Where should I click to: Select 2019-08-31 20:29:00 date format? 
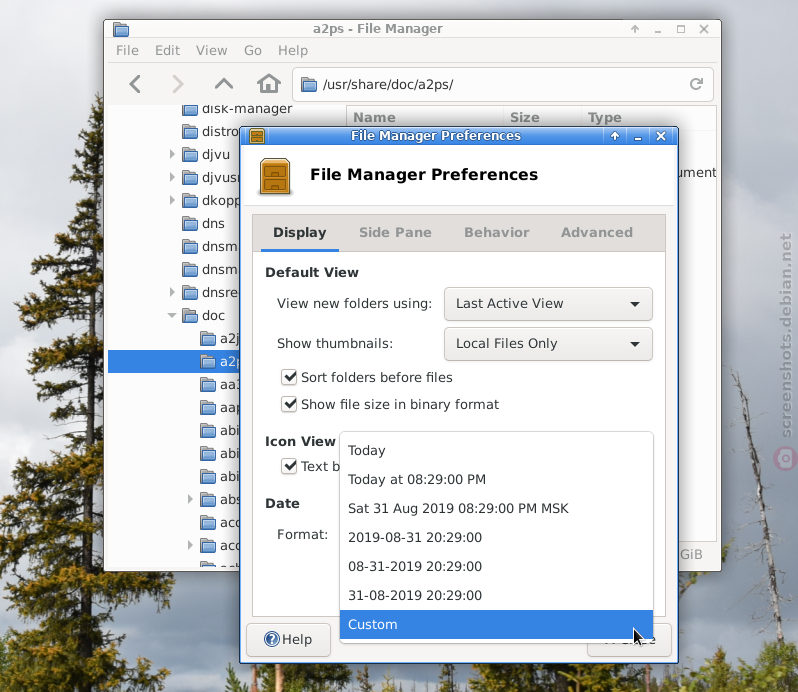pos(496,538)
